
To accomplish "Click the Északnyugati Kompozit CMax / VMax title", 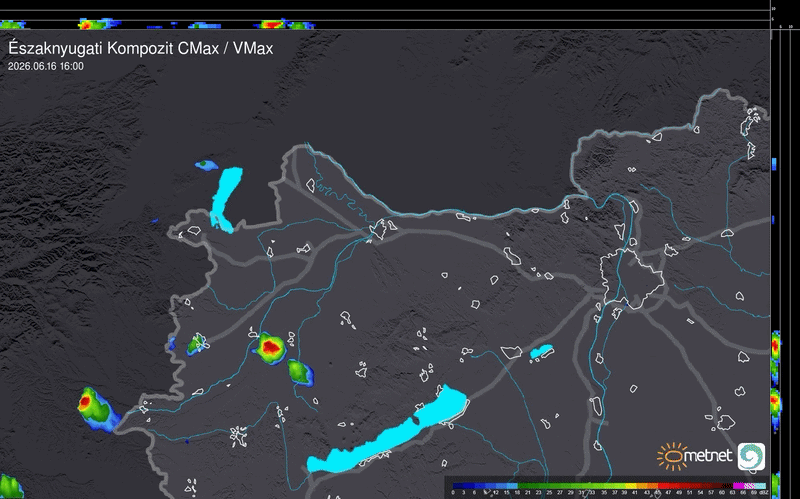I will pos(141,48).
